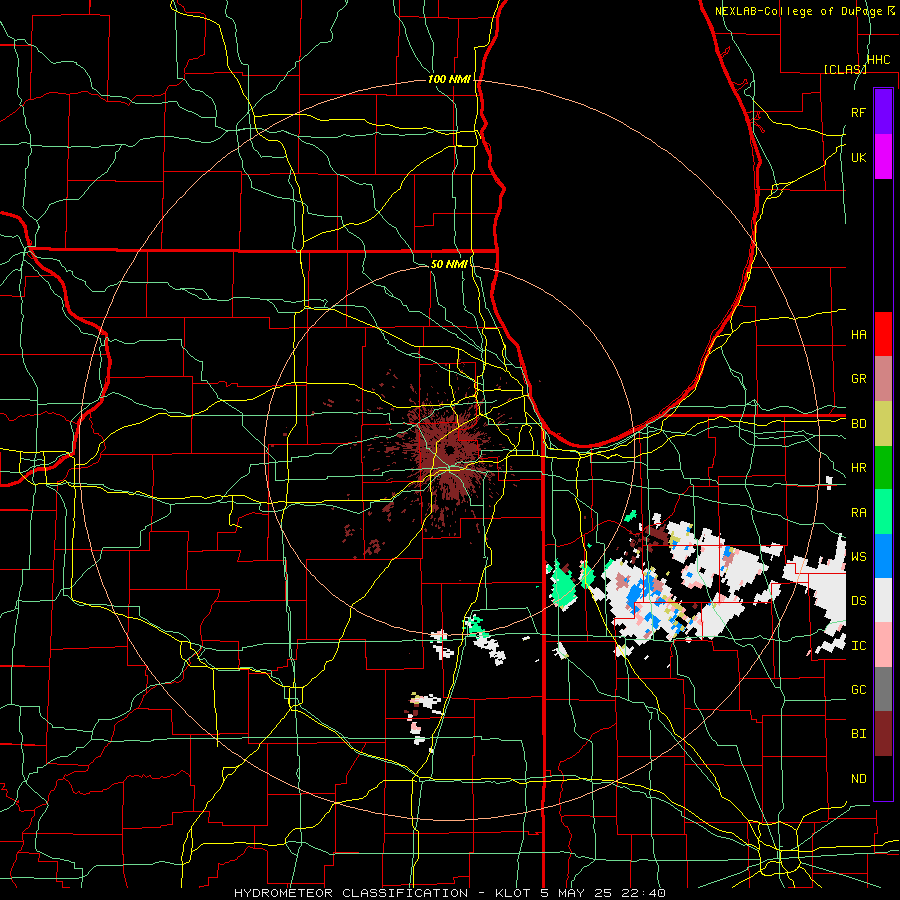
Task: Click the ND legend label
Action: click(x=858, y=778)
